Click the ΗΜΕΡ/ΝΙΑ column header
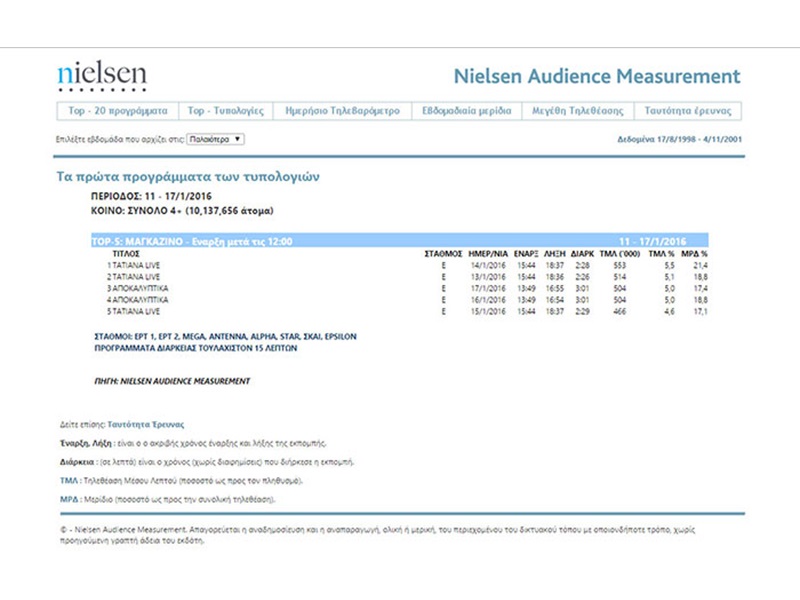800x600 pixels. click(x=488, y=254)
